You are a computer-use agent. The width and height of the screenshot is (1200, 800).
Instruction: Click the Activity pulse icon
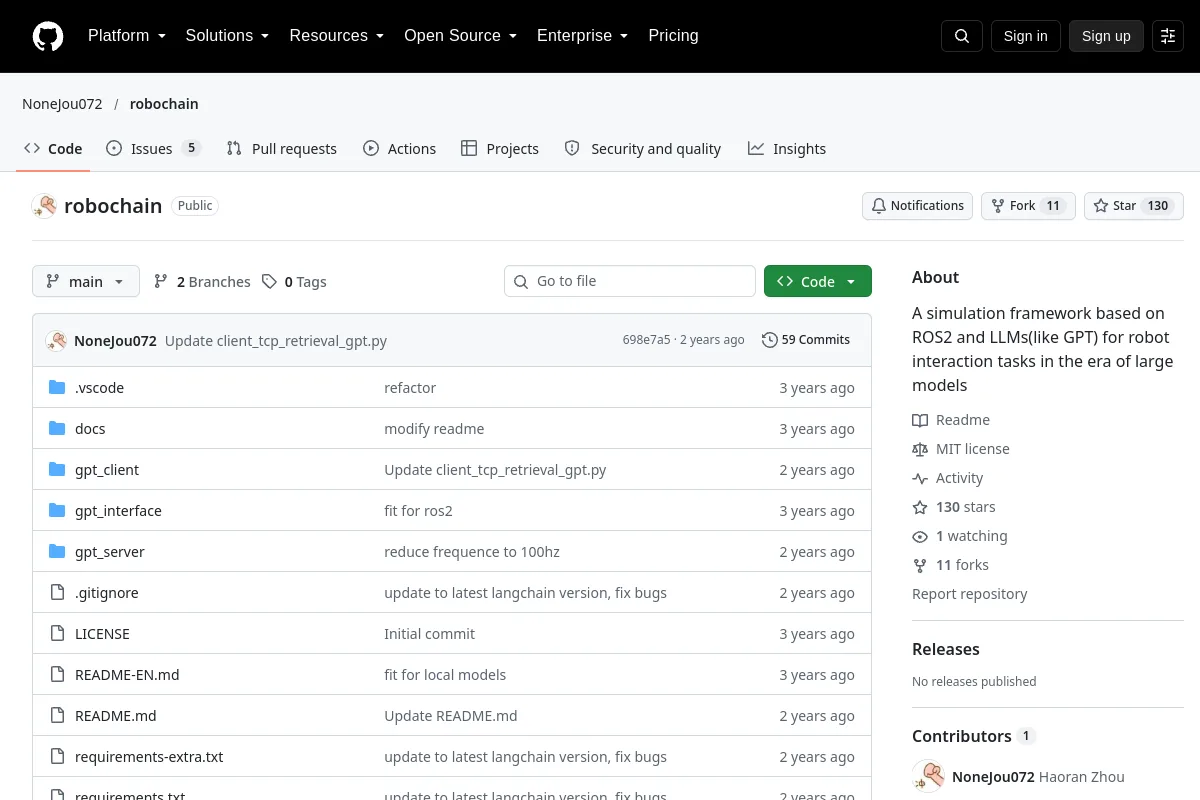pos(920,478)
